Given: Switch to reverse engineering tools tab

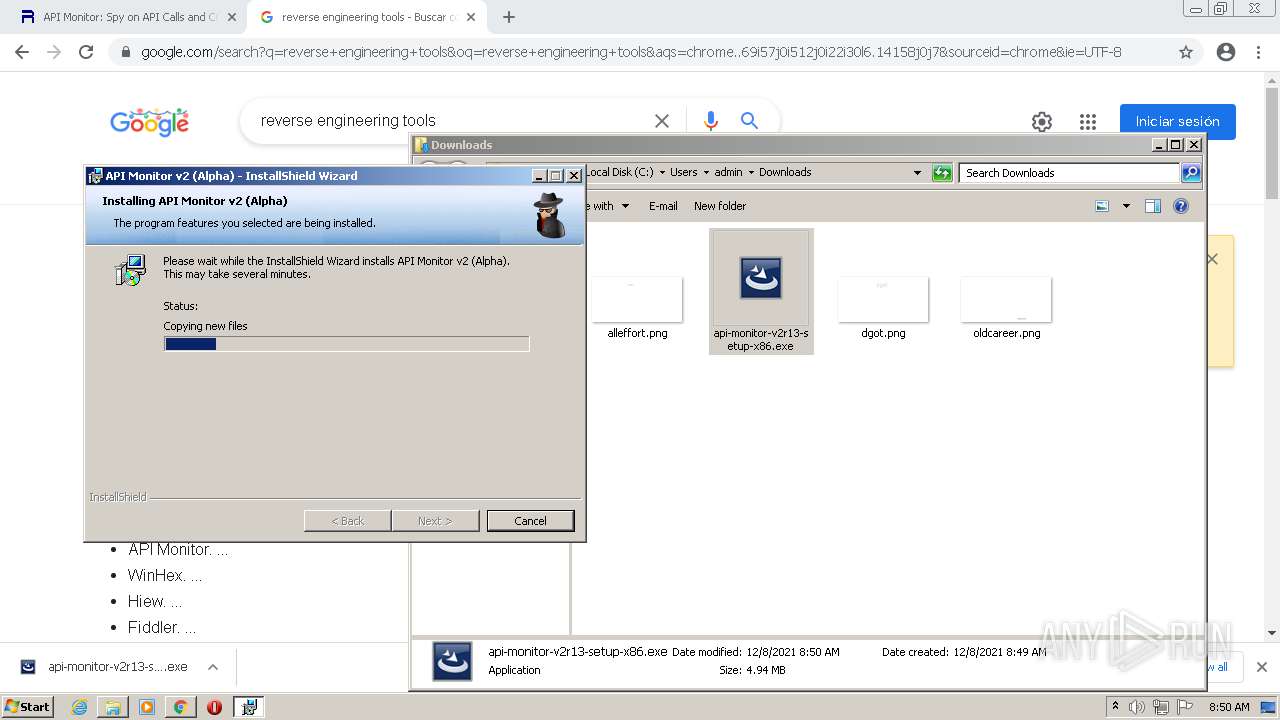Looking at the screenshot, I should point(367,17).
